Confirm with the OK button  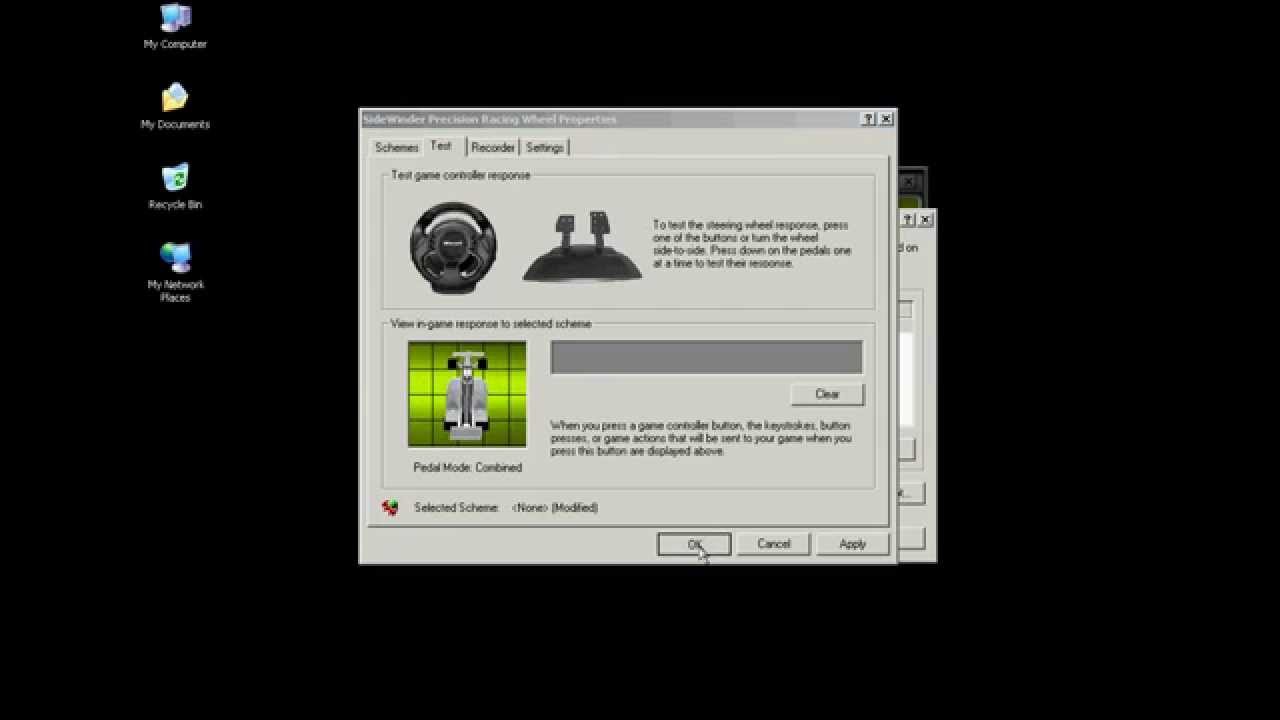tap(694, 544)
